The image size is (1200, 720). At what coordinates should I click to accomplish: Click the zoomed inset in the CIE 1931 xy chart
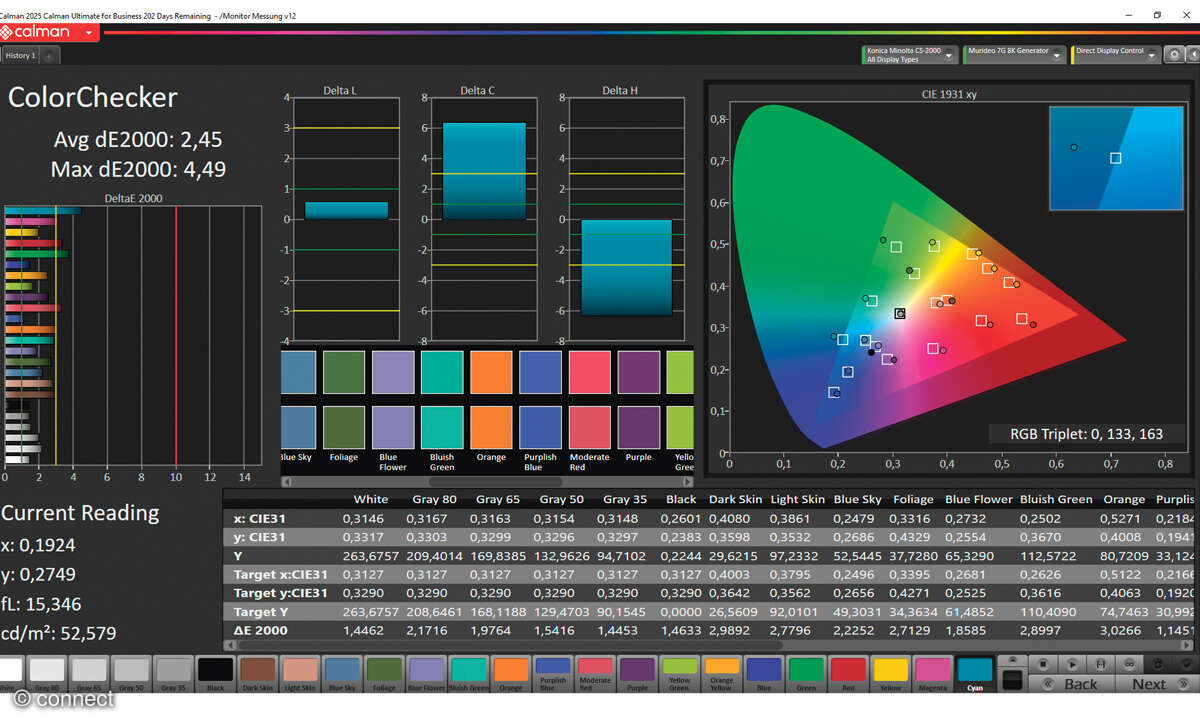(1116, 158)
